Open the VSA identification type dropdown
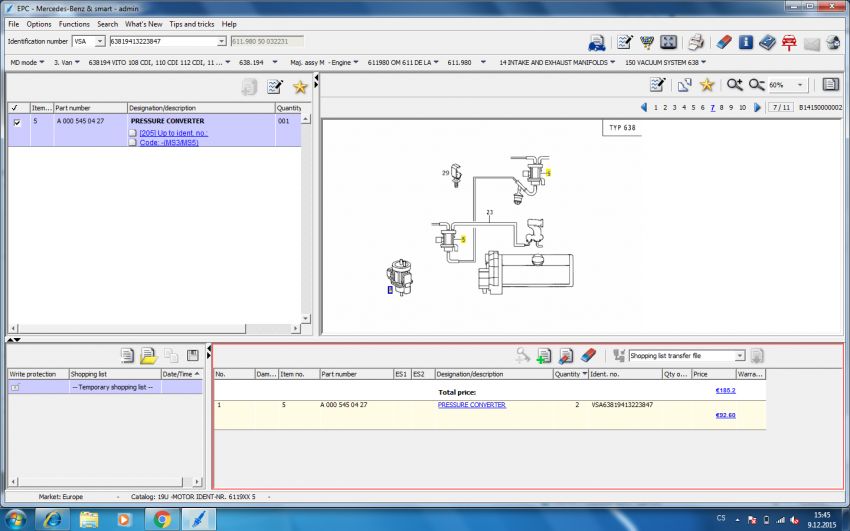 click(100, 41)
